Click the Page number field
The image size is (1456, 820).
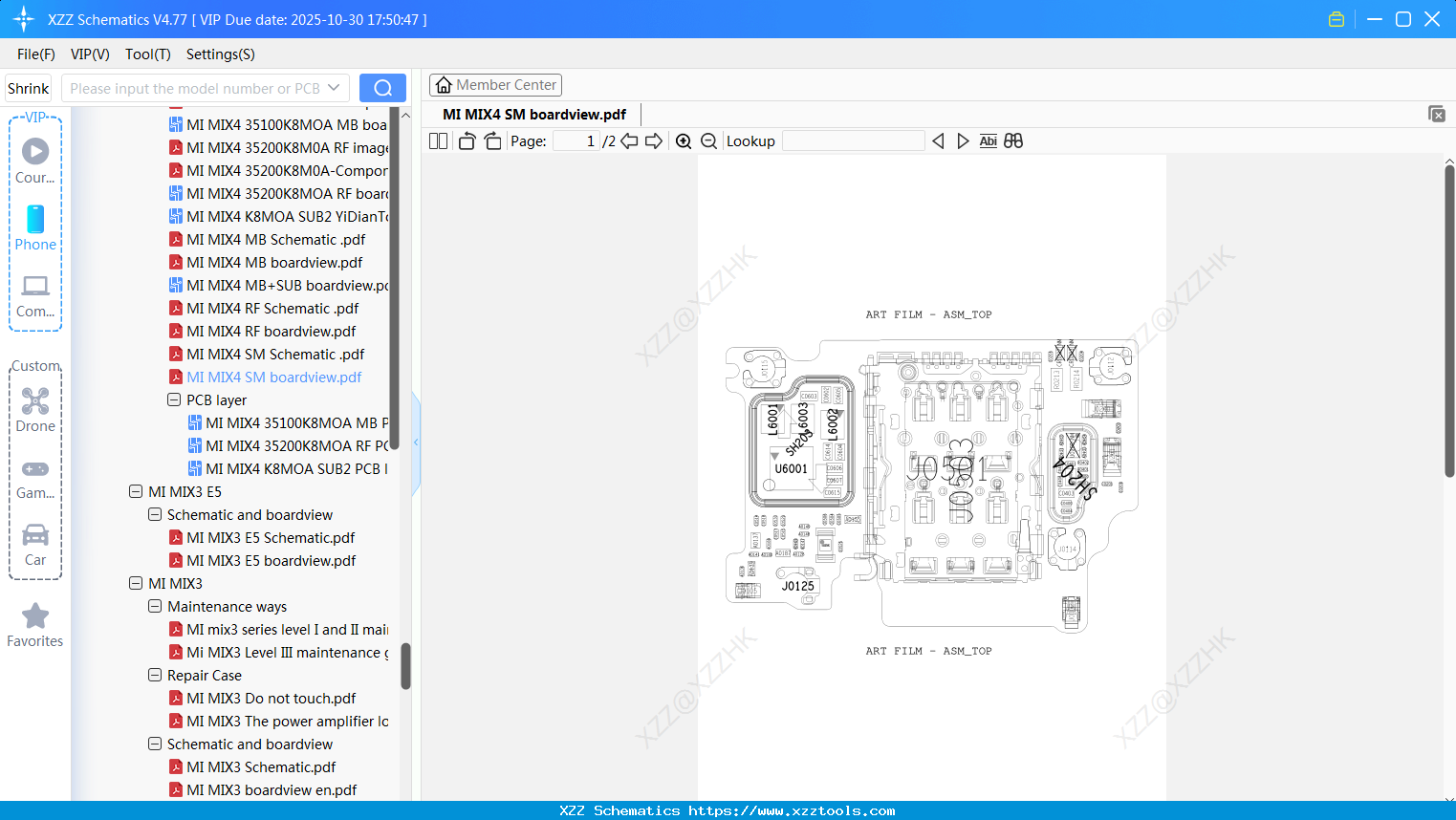[576, 141]
